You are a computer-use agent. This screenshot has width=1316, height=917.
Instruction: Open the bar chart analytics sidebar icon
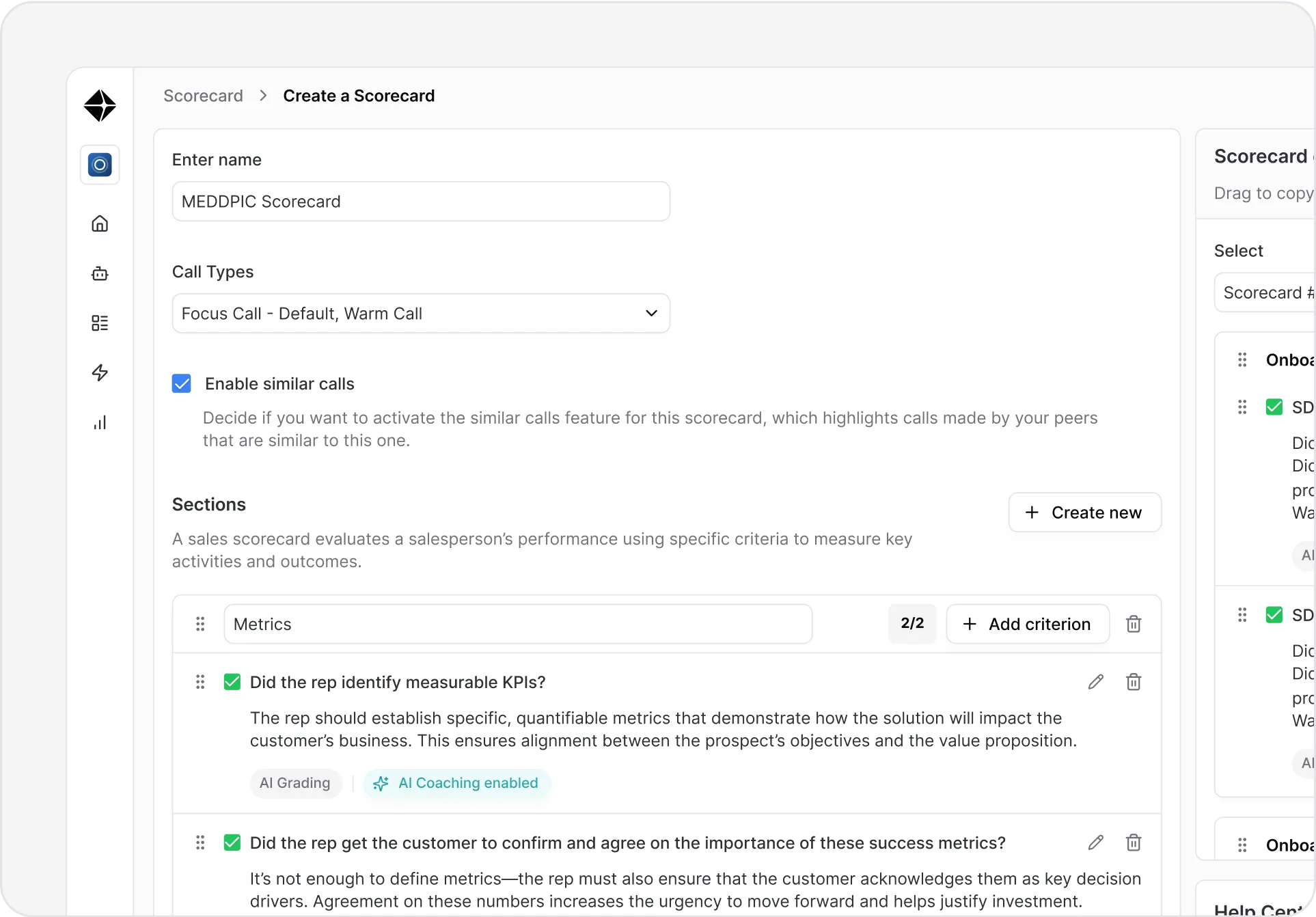point(100,422)
